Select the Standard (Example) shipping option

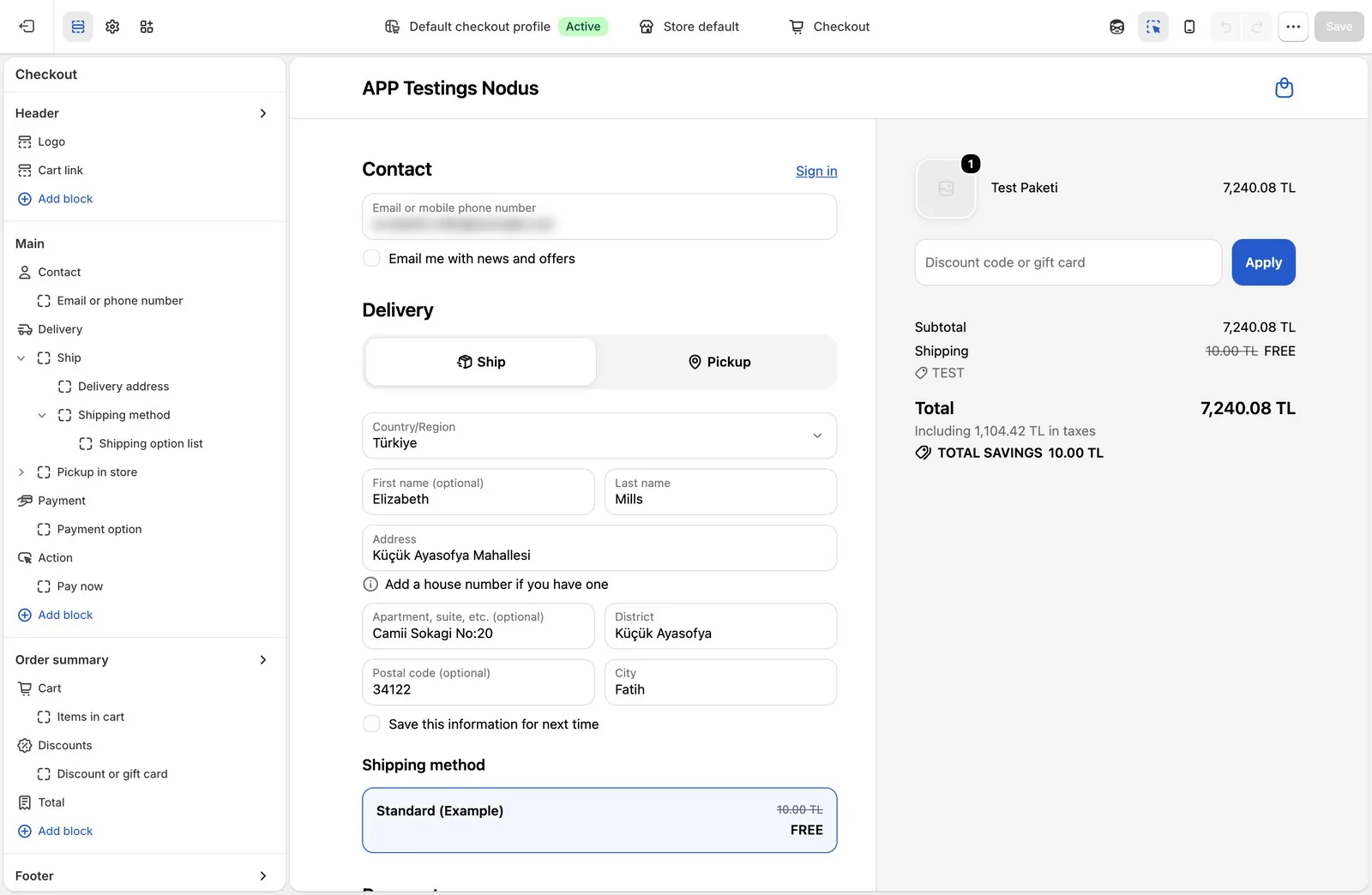point(599,820)
